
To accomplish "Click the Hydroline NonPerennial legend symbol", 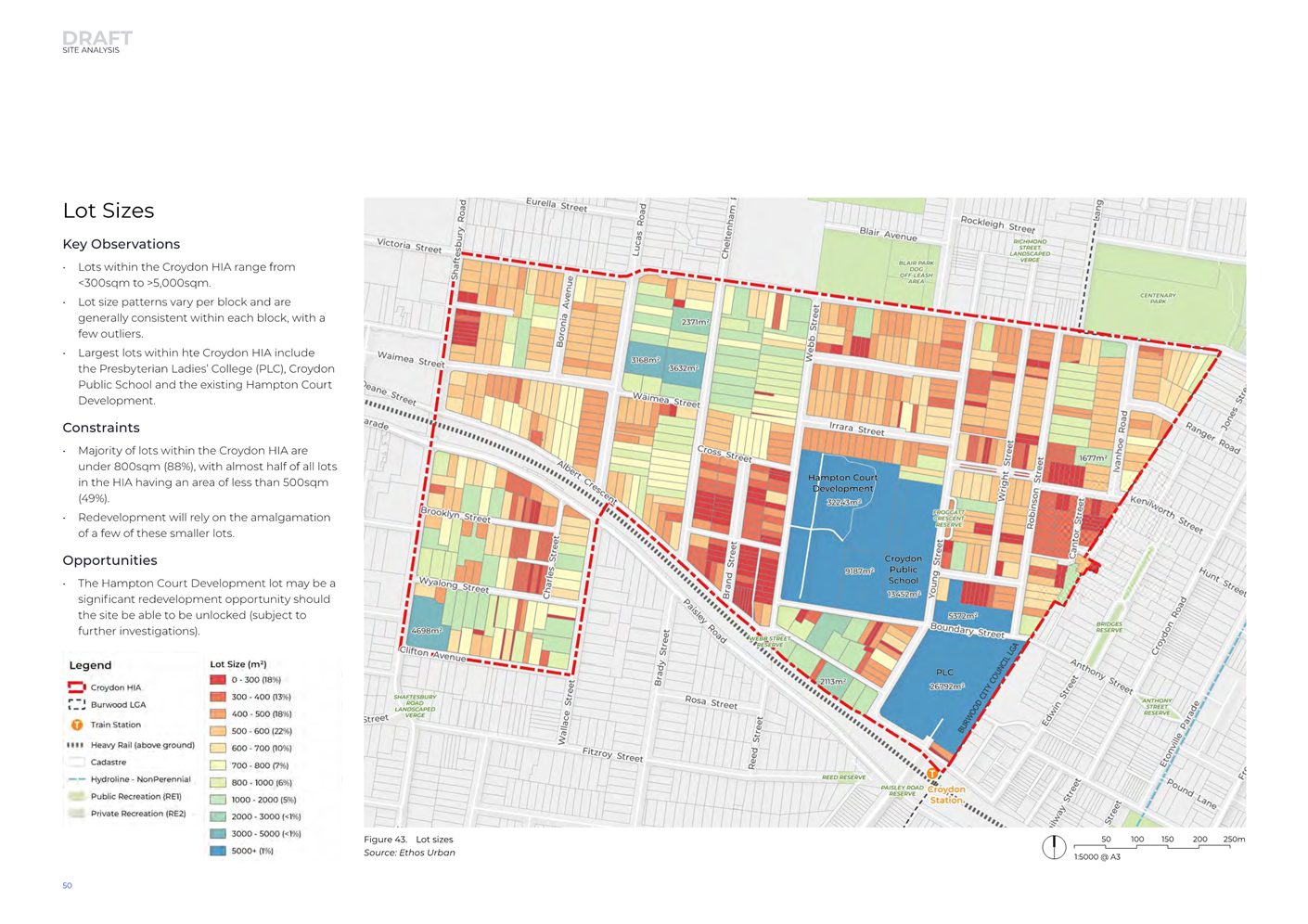I will coord(76,779).
